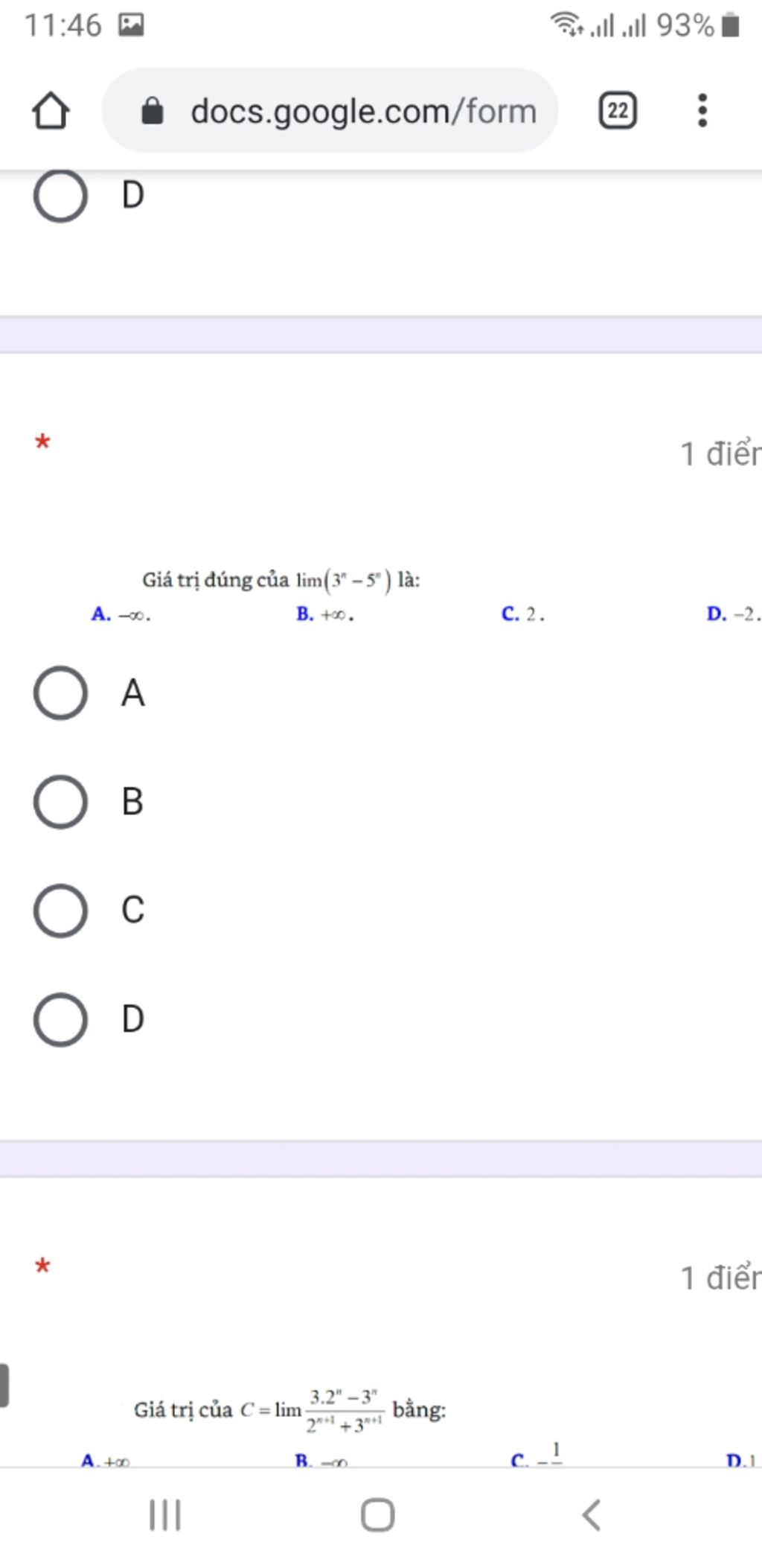Screen dimensions: 762x1568
Task: Tap the Chrome home icon
Action: pos(51,110)
